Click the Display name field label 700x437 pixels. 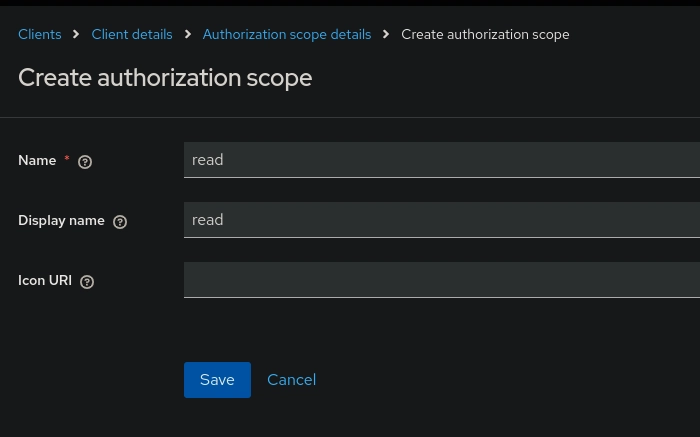(x=61, y=221)
